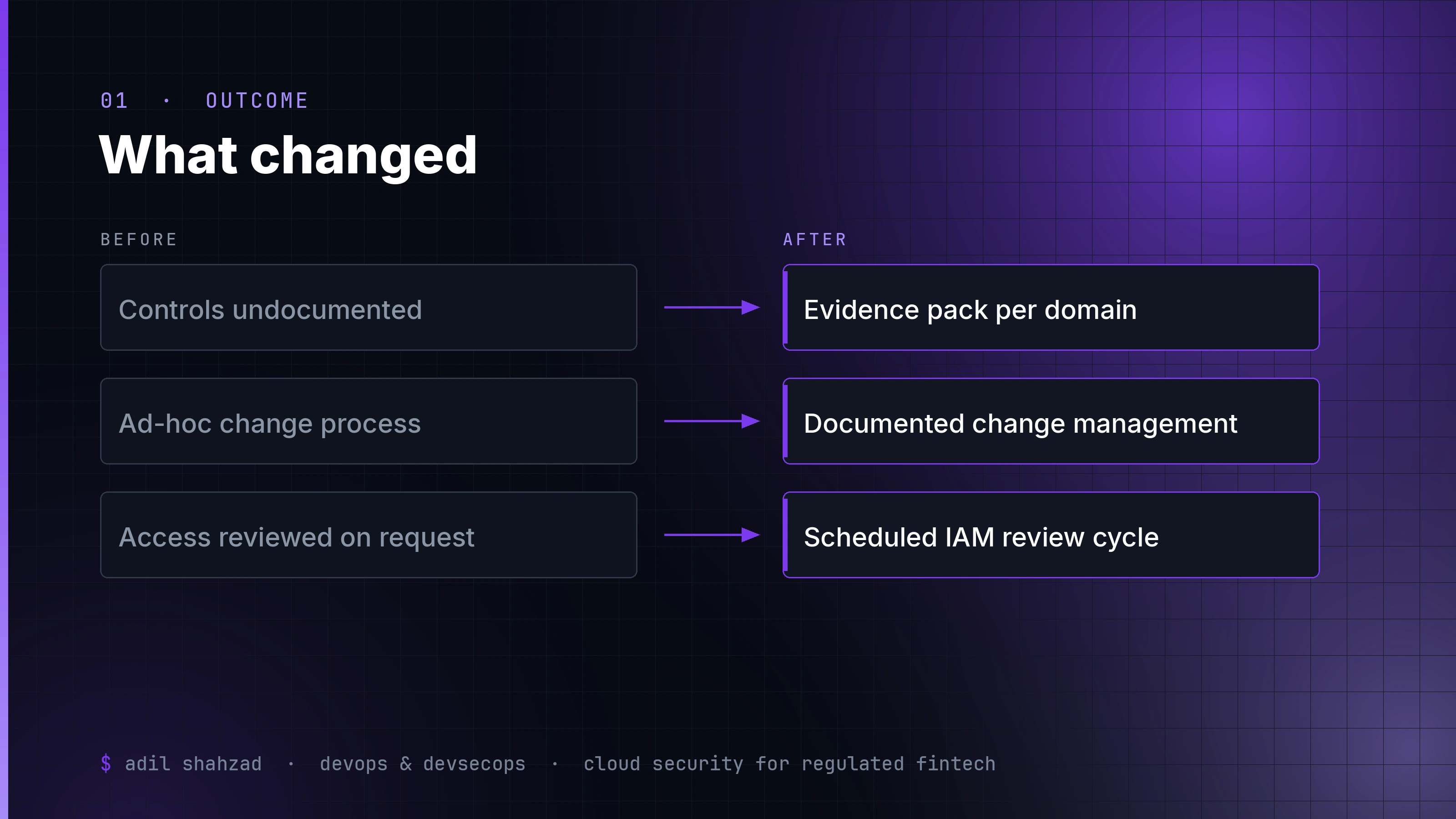The height and width of the screenshot is (819, 1456).
Task: Click the arrow after Ad-hoc change process
Action: (712, 421)
